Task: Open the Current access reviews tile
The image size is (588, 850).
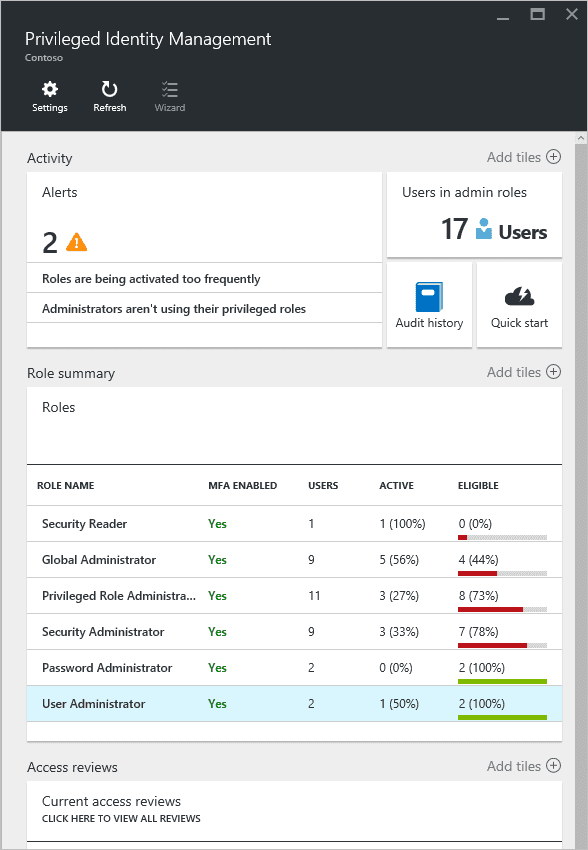Action: (294, 810)
